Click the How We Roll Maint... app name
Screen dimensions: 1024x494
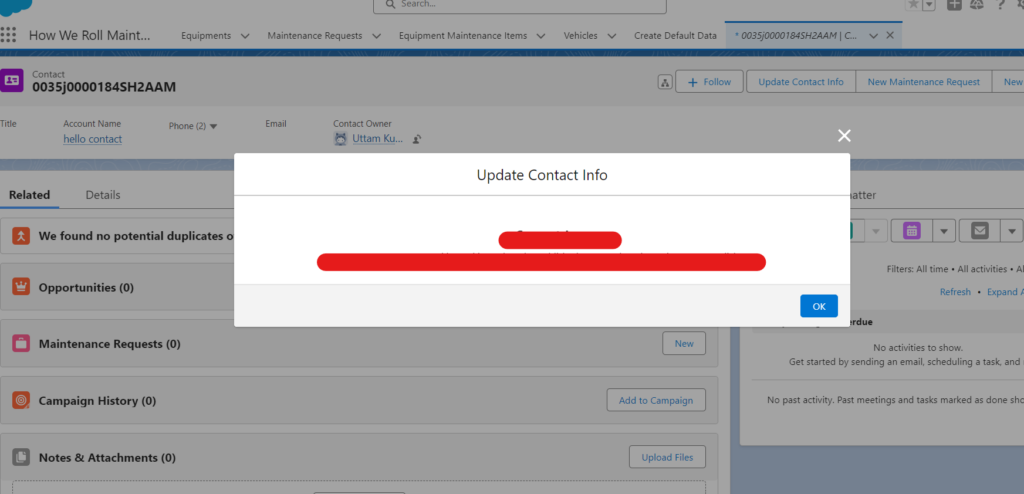(89, 35)
